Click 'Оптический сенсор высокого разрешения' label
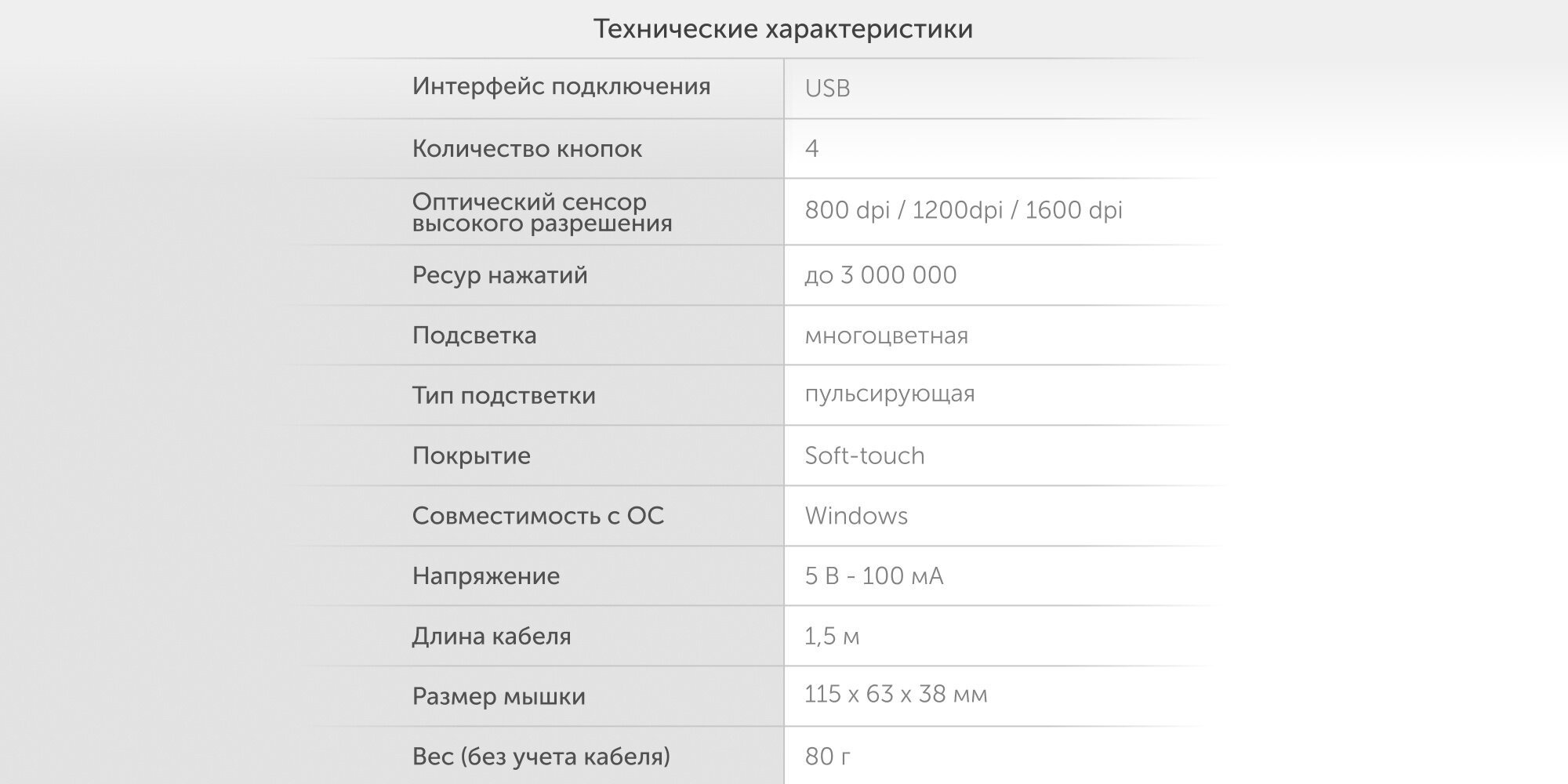 click(x=542, y=212)
